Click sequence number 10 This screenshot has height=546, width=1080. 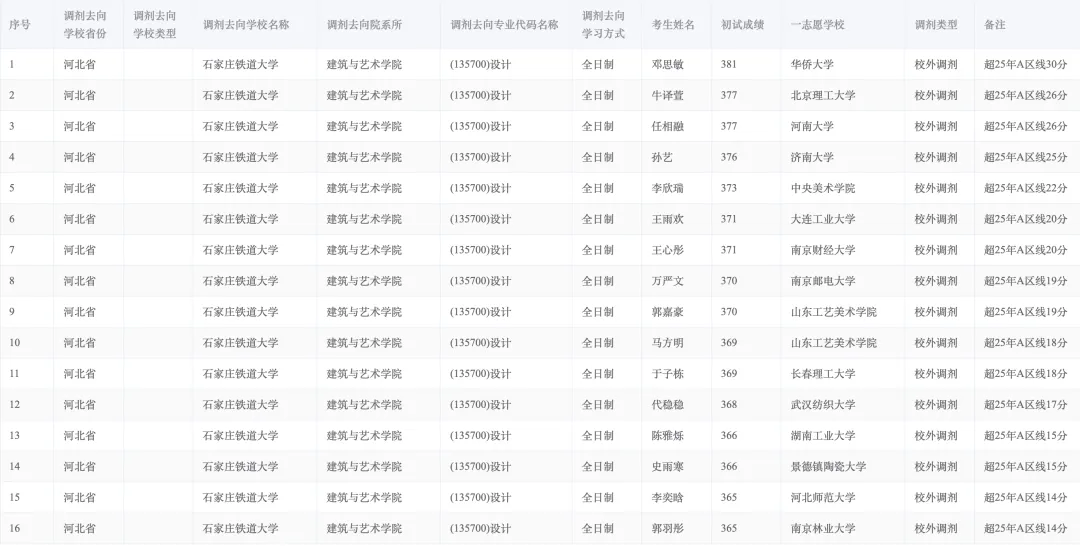click(x=14, y=344)
